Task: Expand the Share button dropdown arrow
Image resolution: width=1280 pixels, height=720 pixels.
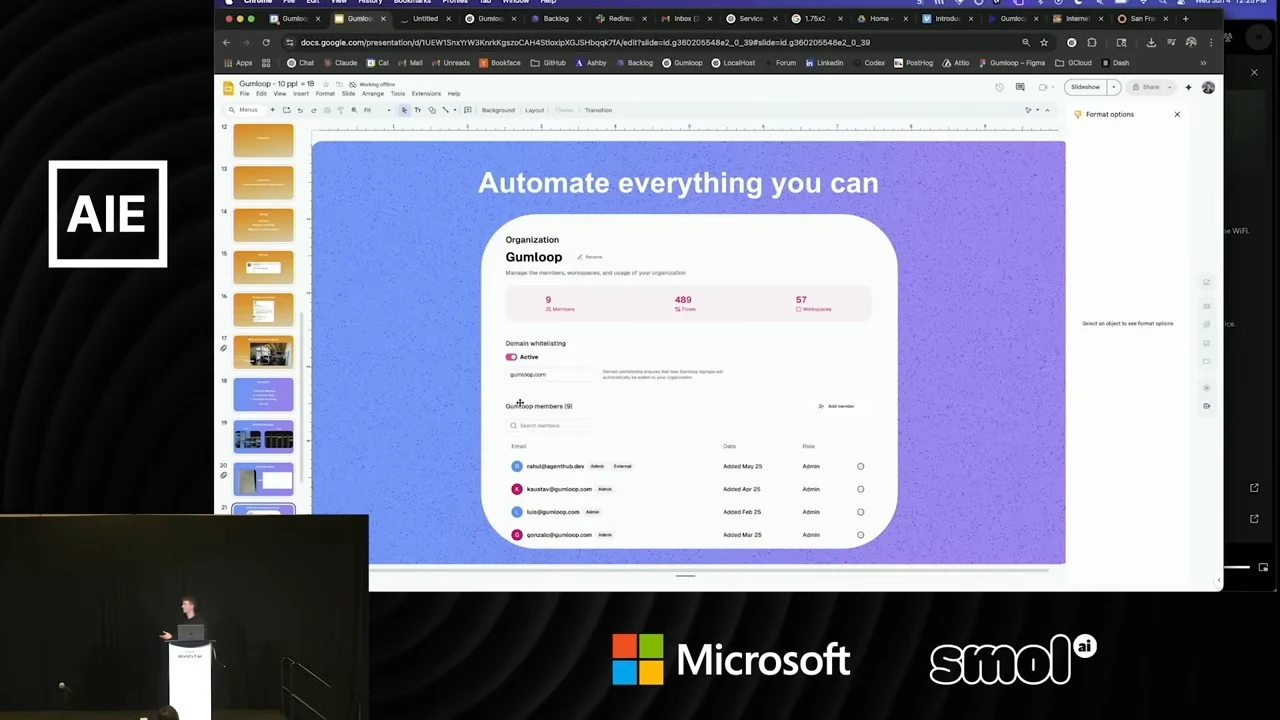Action: 1169,87
